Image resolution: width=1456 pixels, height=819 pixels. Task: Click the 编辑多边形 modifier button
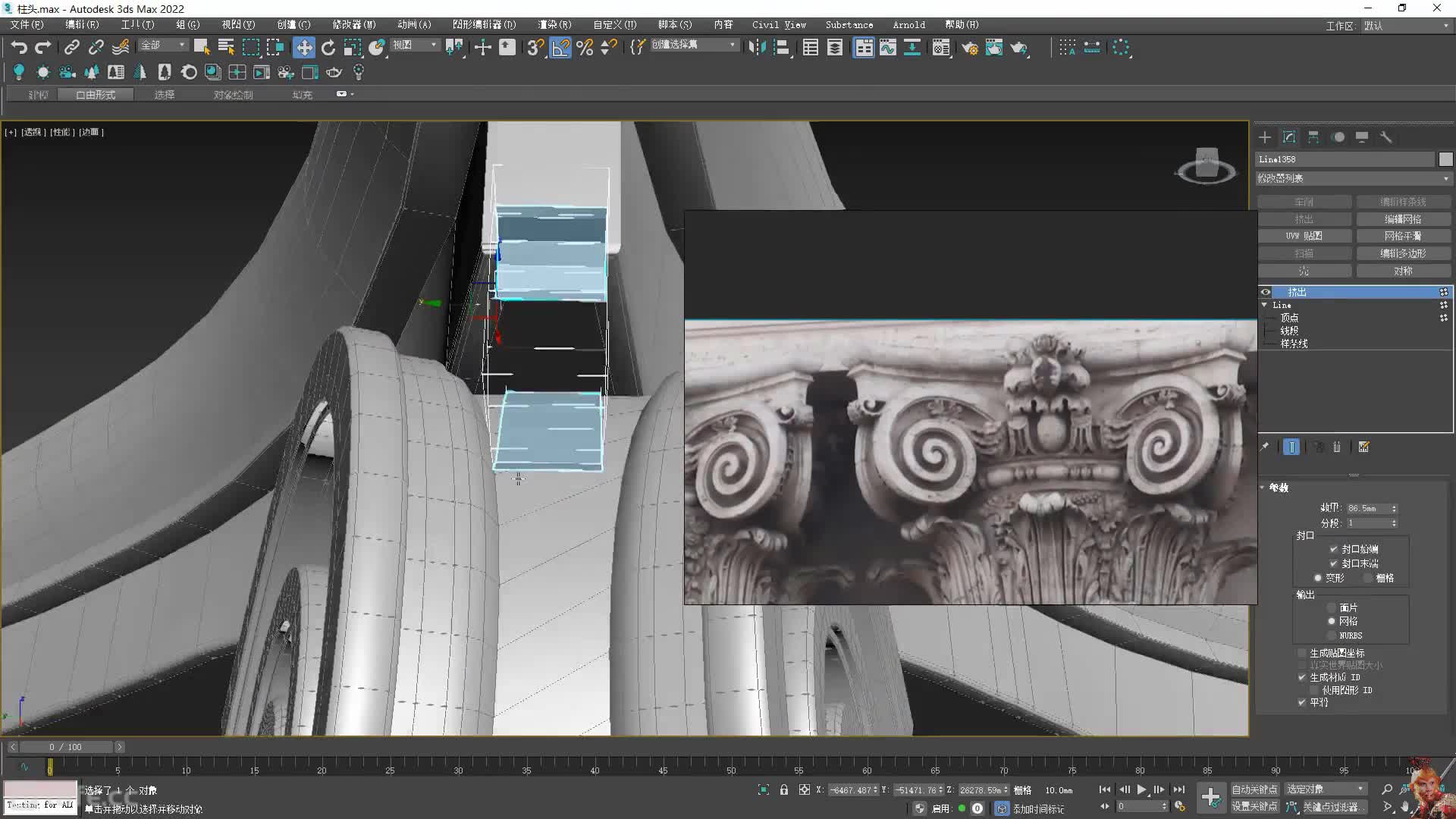pos(1403,253)
